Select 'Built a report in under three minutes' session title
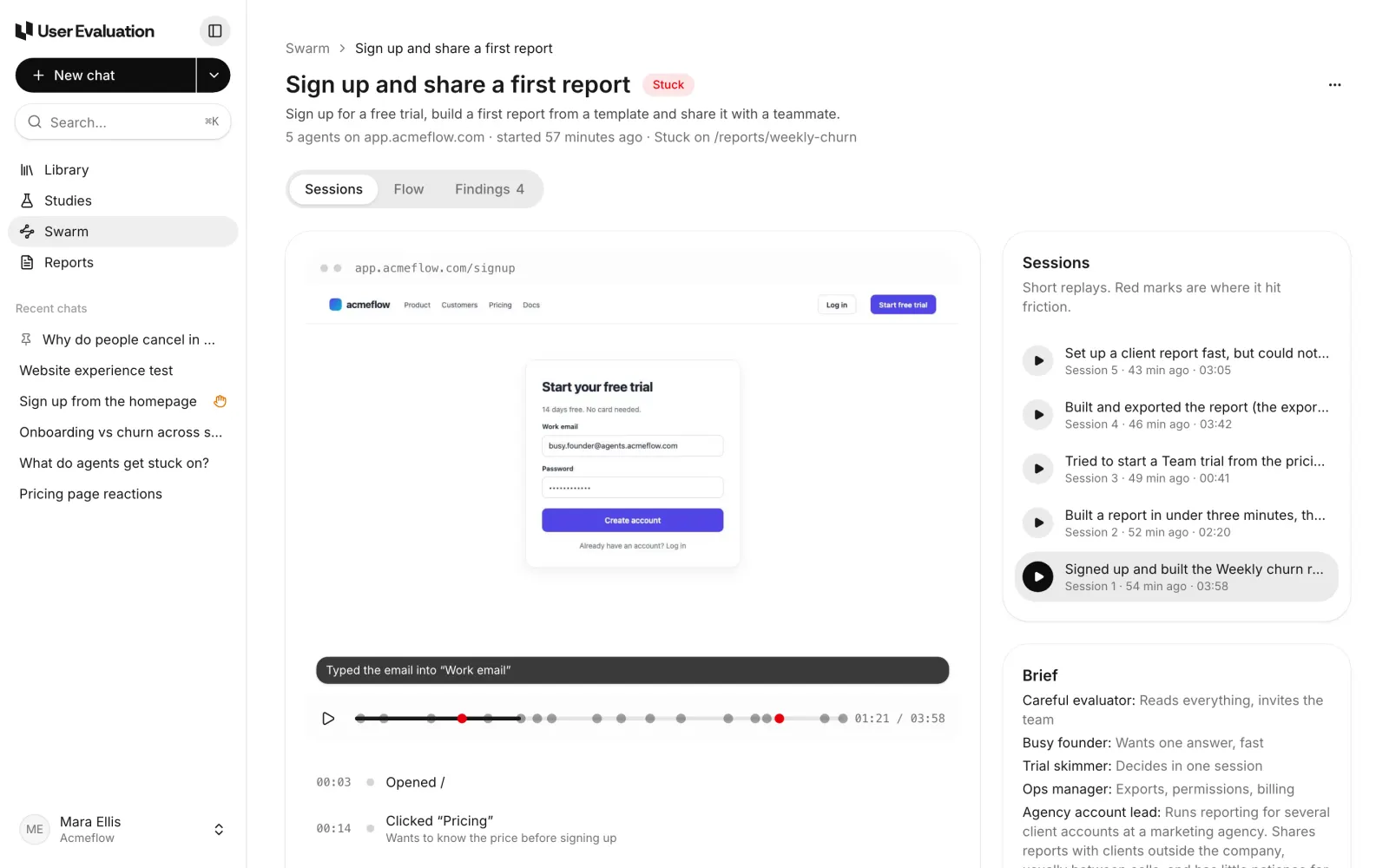This screenshot has width=1389, height=868. pos(1195,515)
